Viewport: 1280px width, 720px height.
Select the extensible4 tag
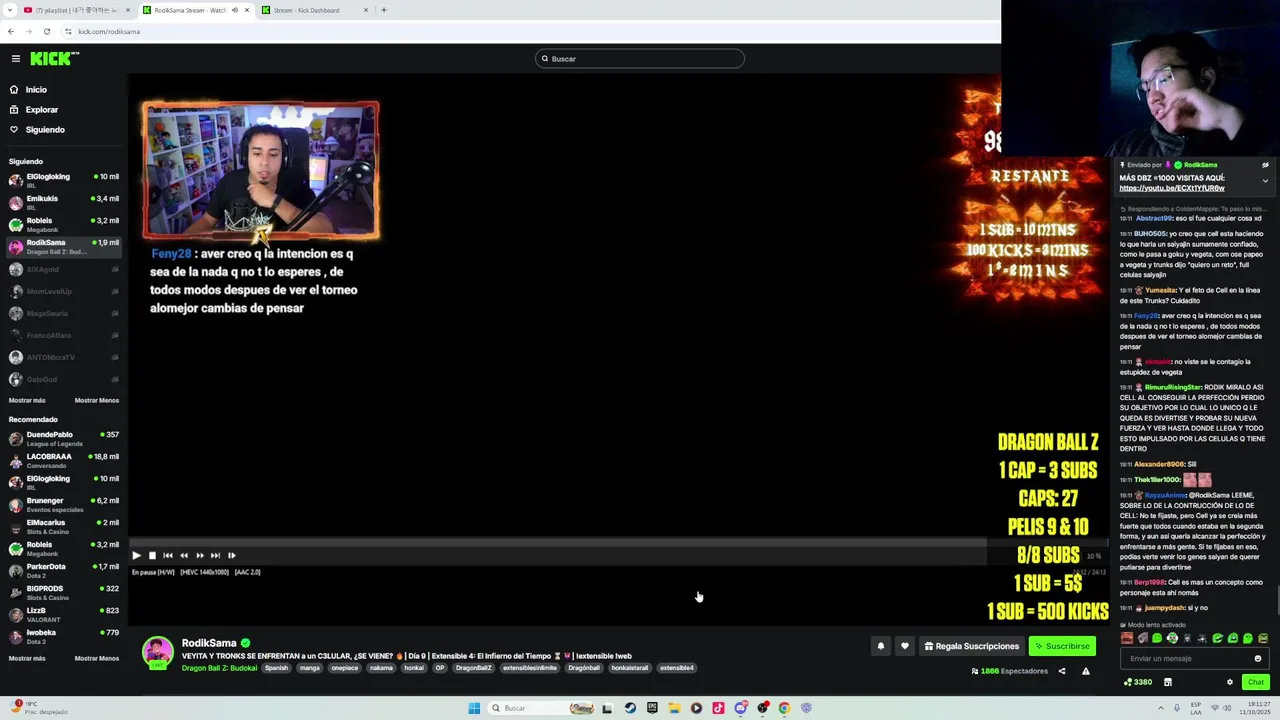(677, 668)
